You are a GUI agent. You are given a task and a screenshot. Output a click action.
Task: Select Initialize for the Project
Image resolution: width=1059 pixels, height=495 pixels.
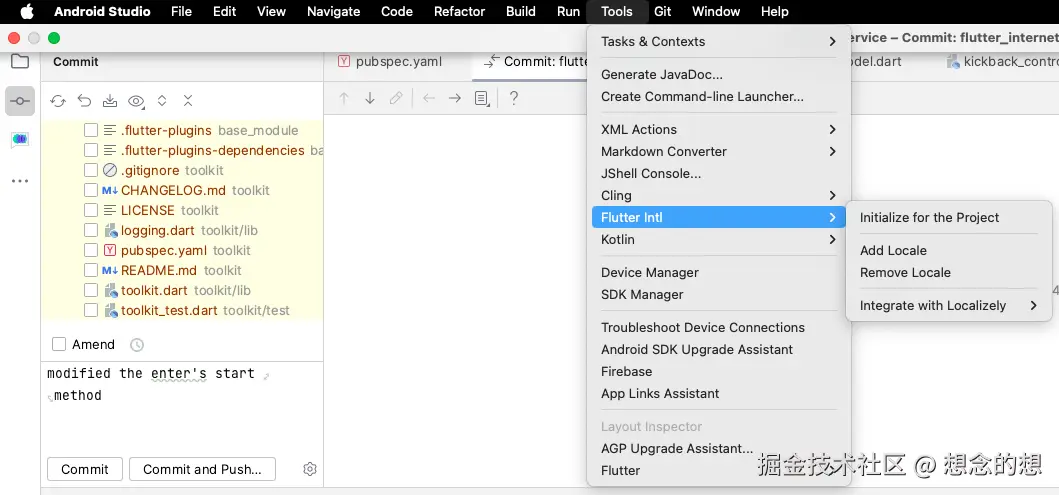(x=929, y=218)
